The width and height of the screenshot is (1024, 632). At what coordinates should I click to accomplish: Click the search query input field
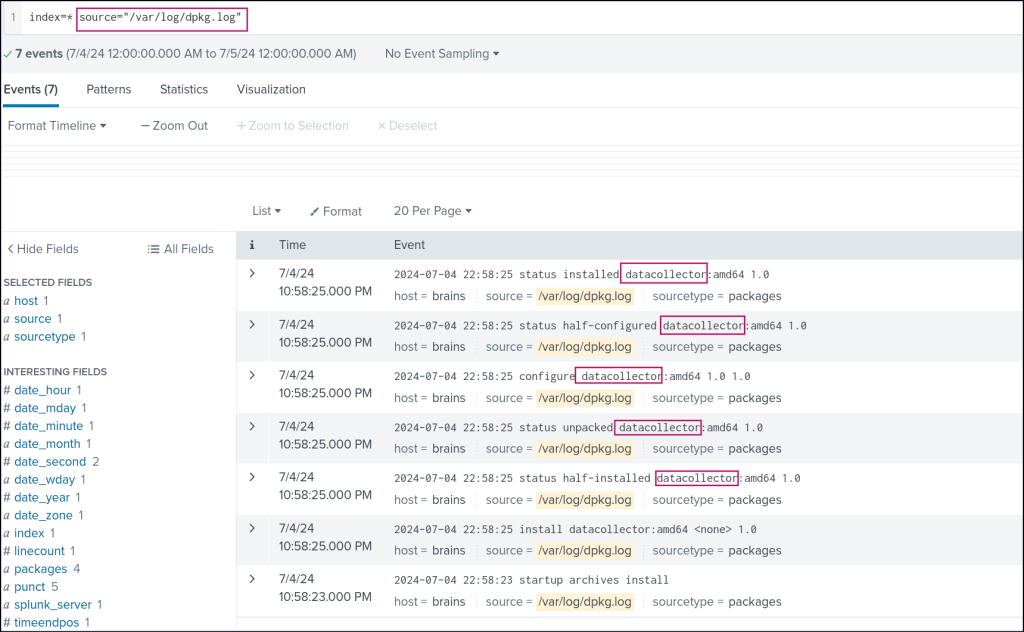pyautogui.click(x=600, y=18)
